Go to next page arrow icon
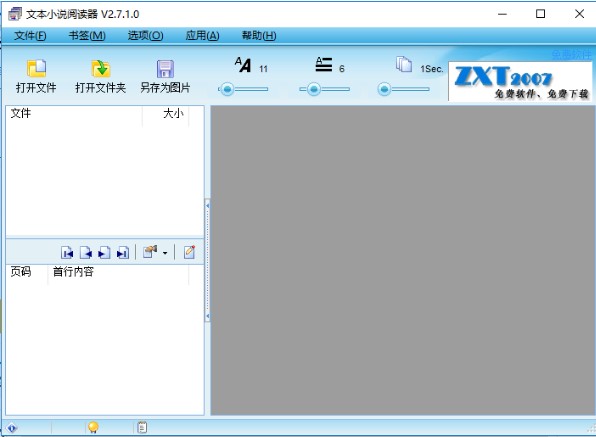This screenshot has width=596, height=437. click(x=104, y=252)
